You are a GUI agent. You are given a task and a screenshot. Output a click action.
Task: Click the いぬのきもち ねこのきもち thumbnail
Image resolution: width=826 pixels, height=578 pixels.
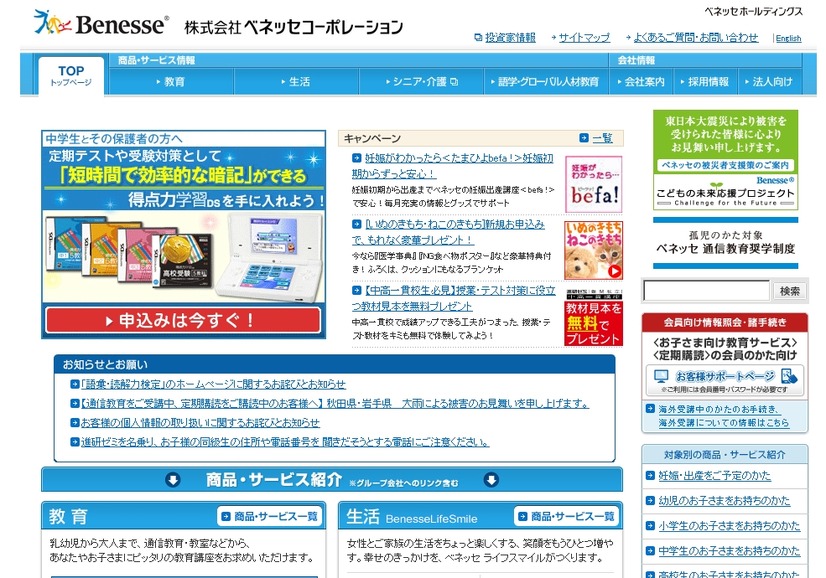point(593,250)
